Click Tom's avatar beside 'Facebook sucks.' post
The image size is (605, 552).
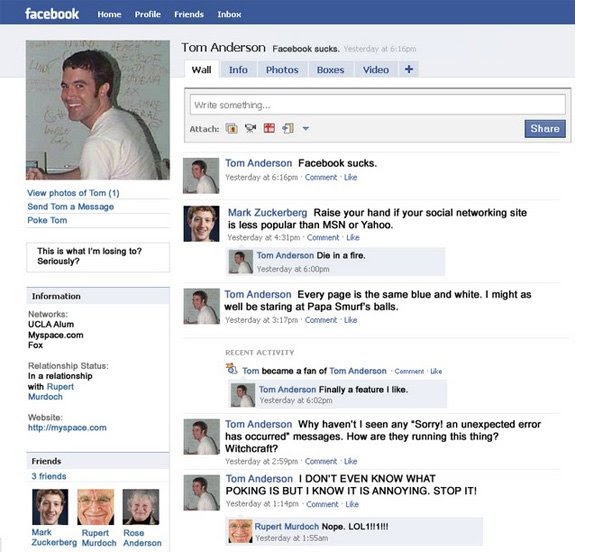click(201, 176)
